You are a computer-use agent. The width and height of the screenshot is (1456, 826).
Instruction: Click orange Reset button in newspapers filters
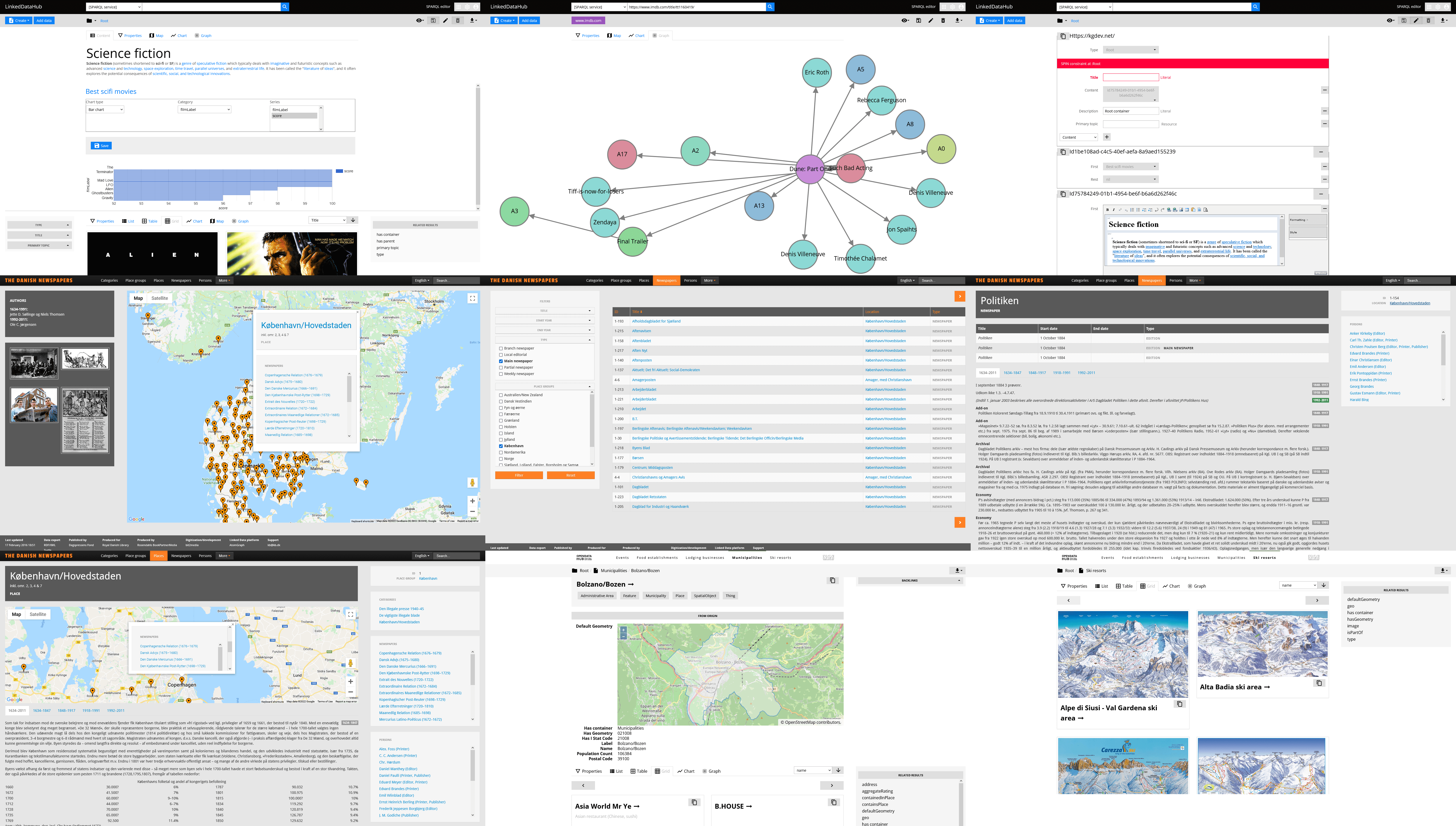point(571,475)
